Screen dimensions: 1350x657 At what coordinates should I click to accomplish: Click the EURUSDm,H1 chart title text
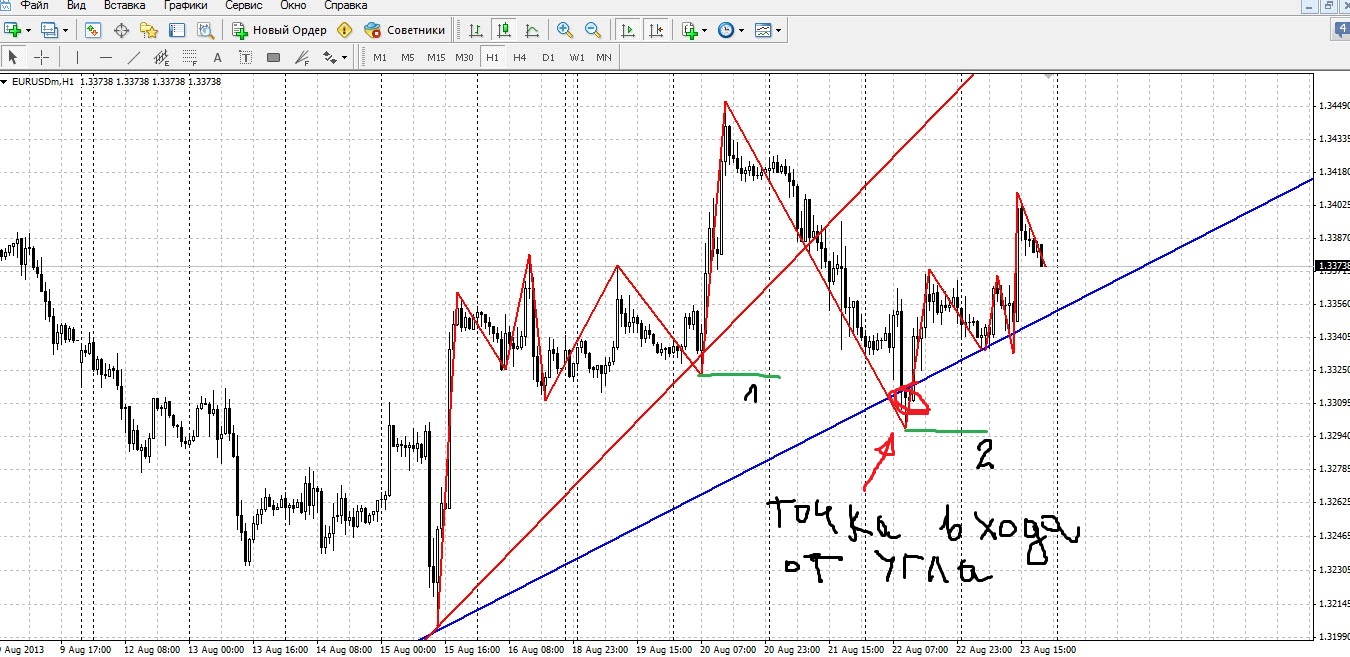[42, 81]
